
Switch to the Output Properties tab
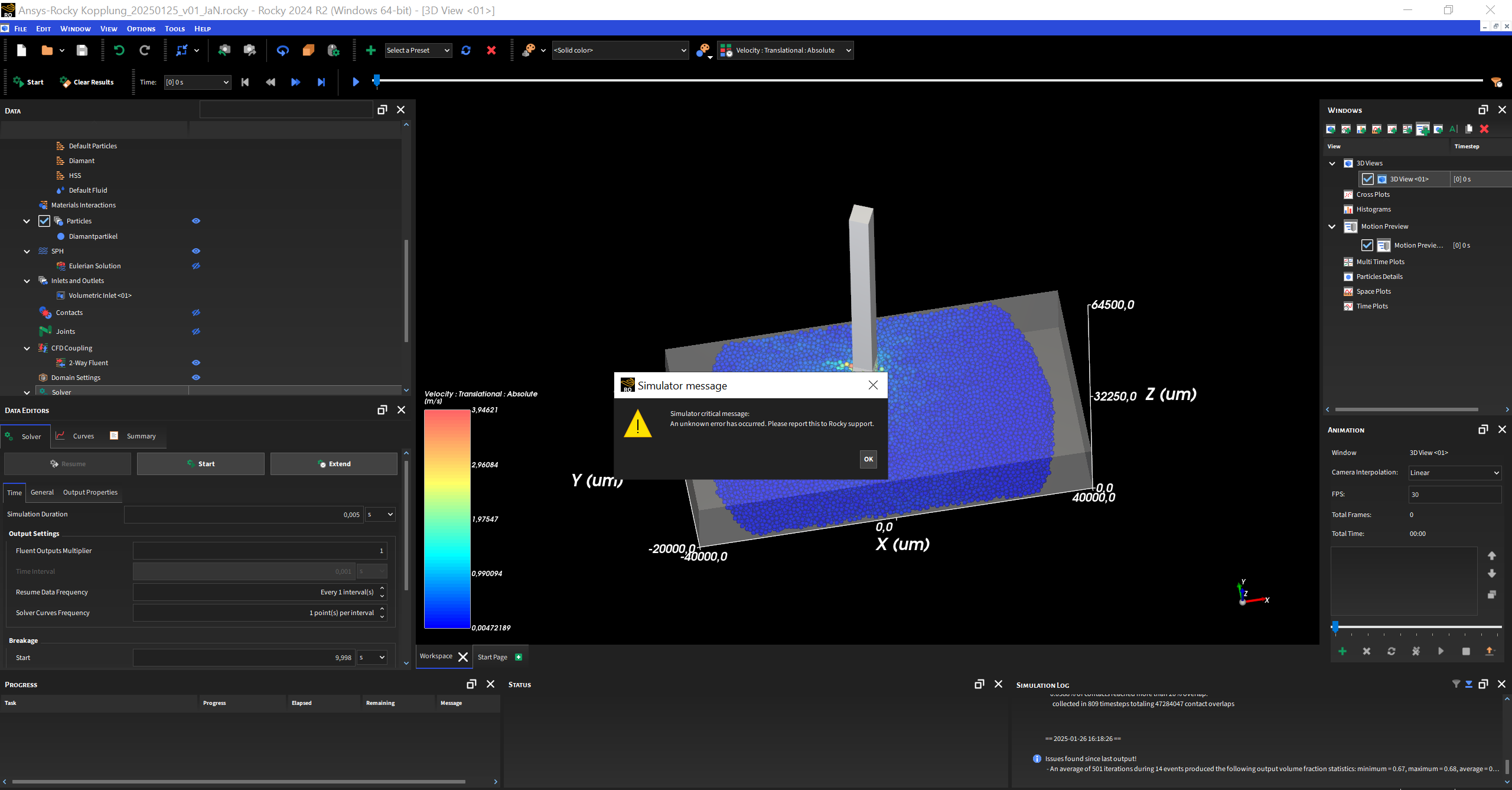90,492
